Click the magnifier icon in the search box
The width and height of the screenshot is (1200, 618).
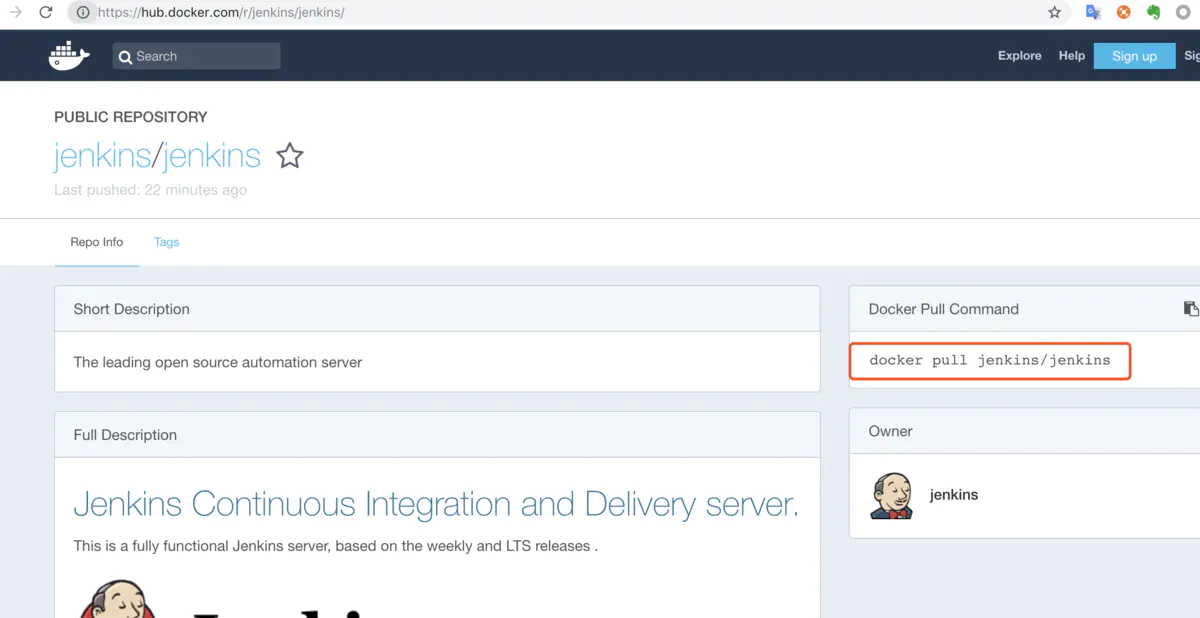125,57
